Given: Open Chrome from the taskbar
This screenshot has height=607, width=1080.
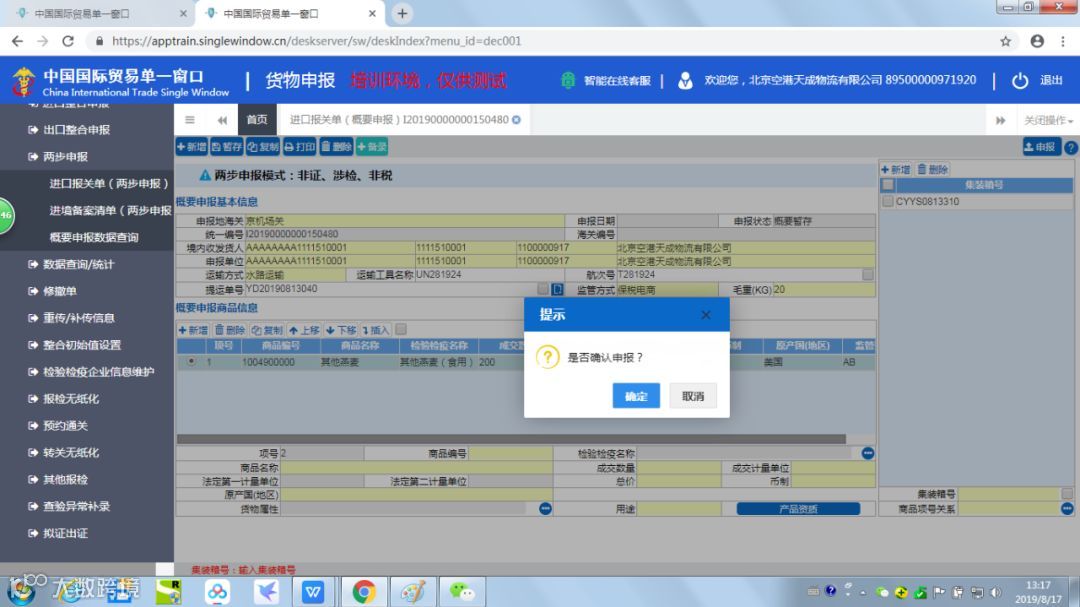Looking at the screenshot, I should (364, 592).
